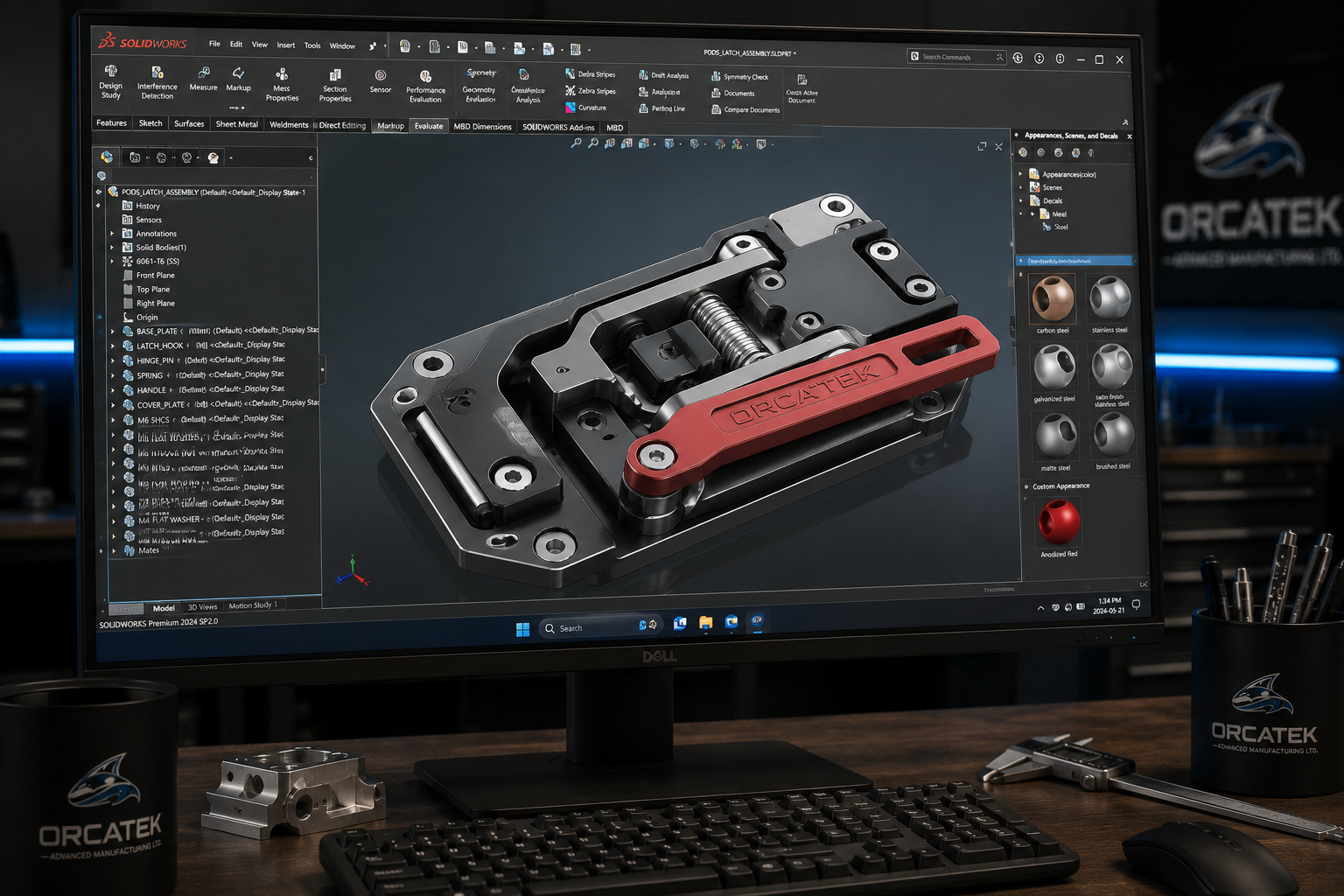Expand the Scenes folder
Screen dimensions: 1344x896
point(1020,187)
